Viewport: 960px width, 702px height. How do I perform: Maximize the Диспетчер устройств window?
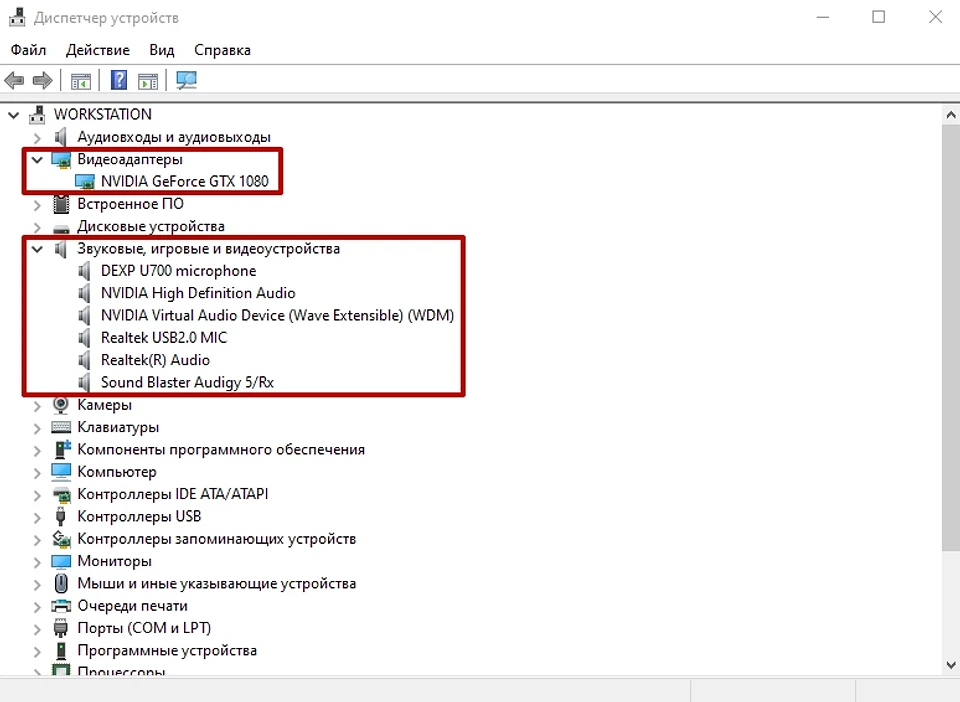point(879,17)
